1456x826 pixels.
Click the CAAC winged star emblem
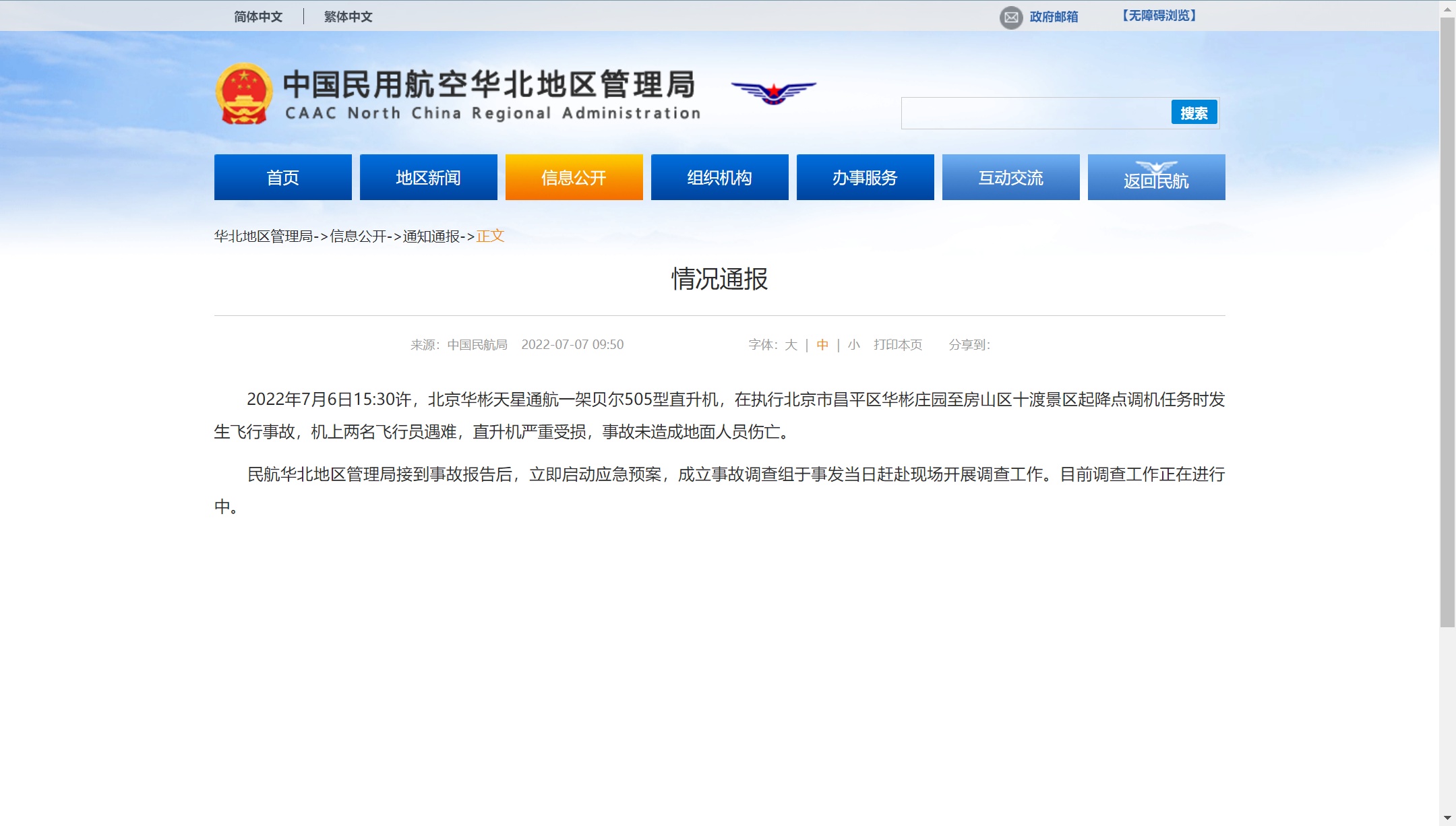(x=773, y=92)
